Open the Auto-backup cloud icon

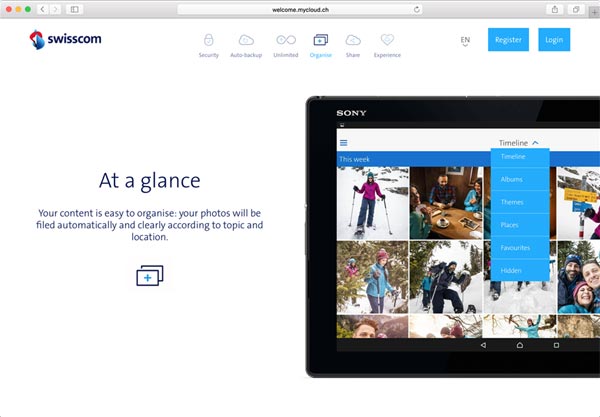(245, 41)
